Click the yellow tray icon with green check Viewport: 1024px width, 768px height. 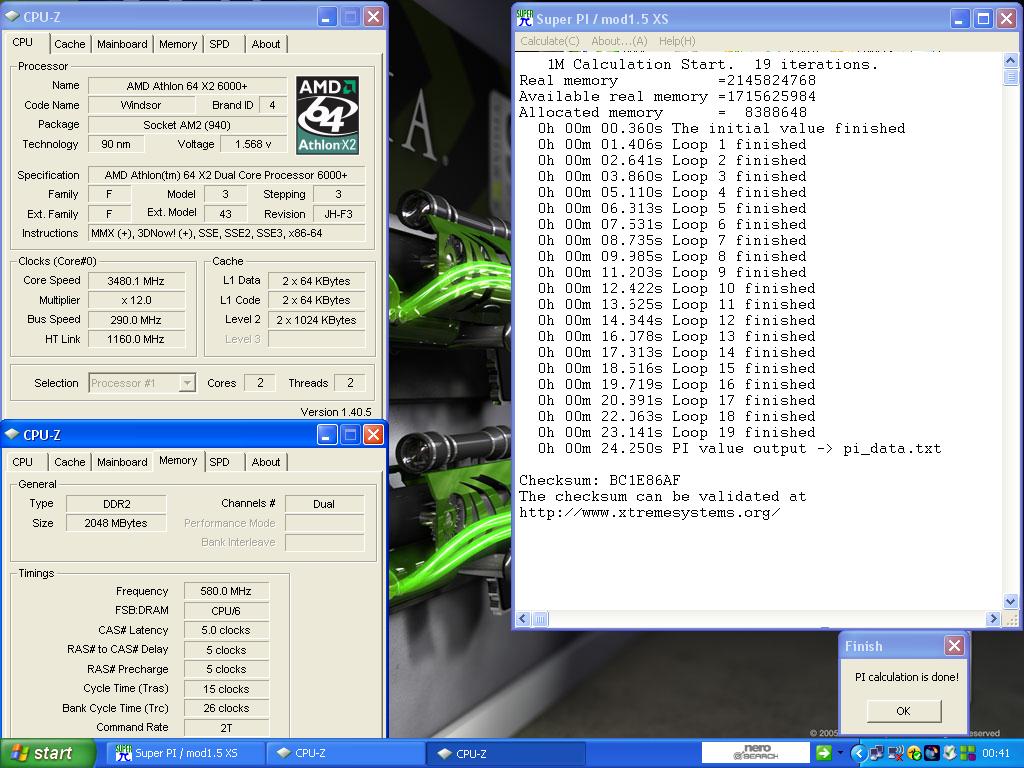click(914, 754)
